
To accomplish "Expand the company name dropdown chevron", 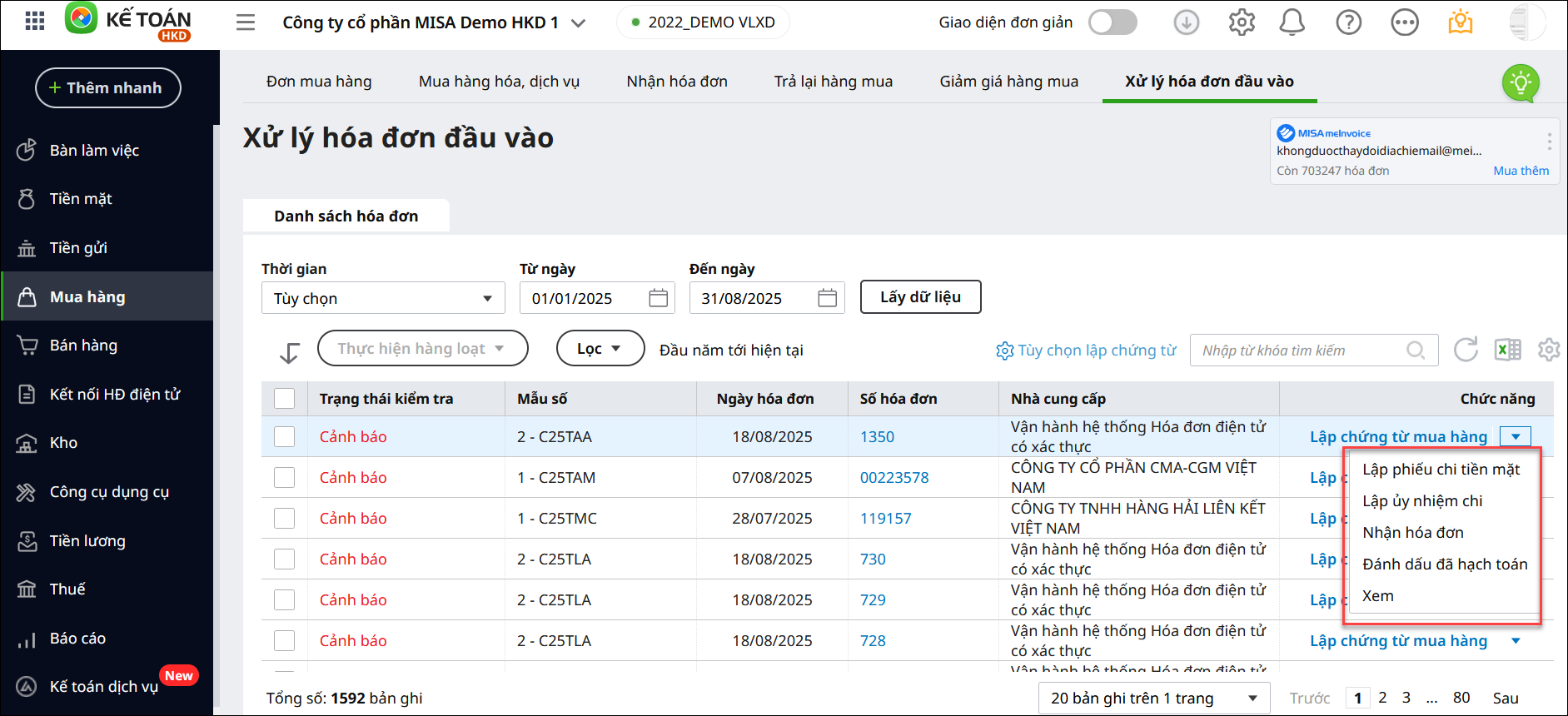I will click(x=578, y=23).
